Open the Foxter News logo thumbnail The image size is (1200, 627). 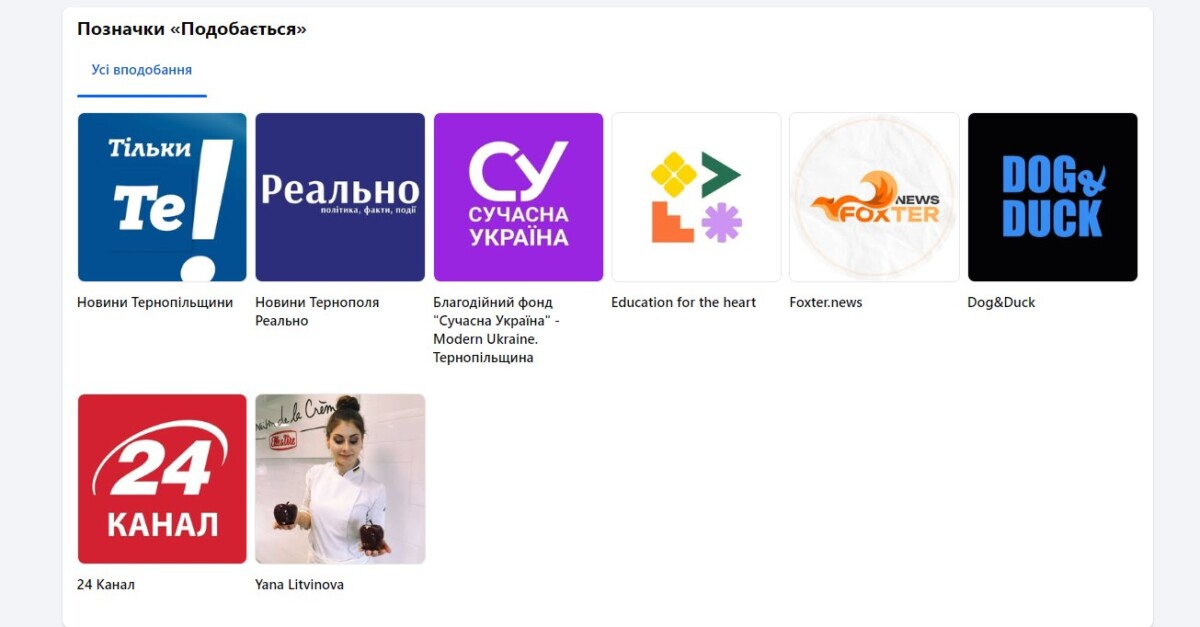[x=874, y=197]
